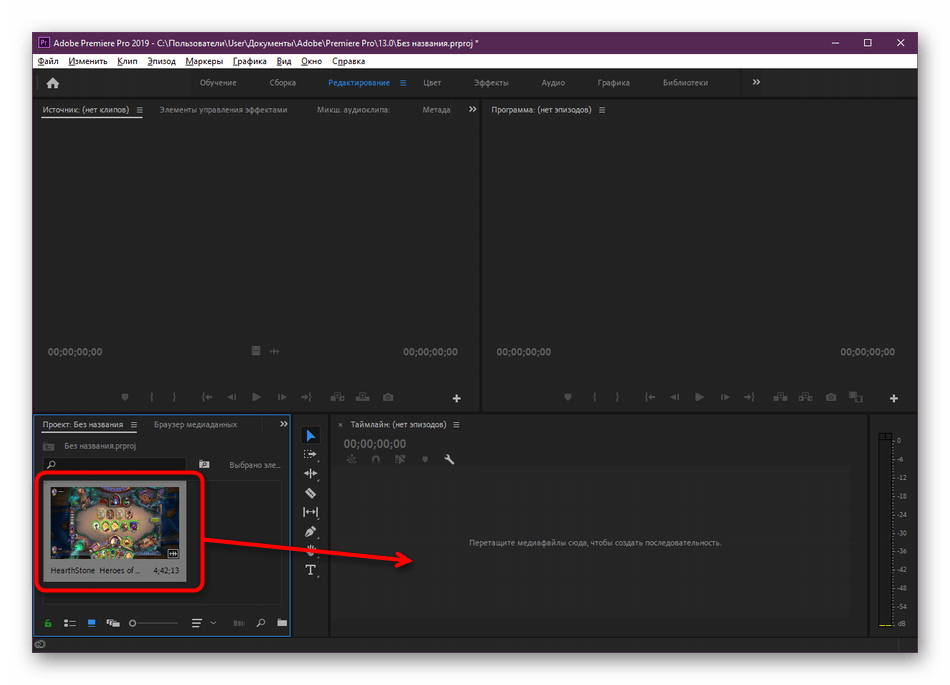Click the Project panel thumbnail zoom slider
This screenshot has width=950, height=685.
[x=153, y=623]
